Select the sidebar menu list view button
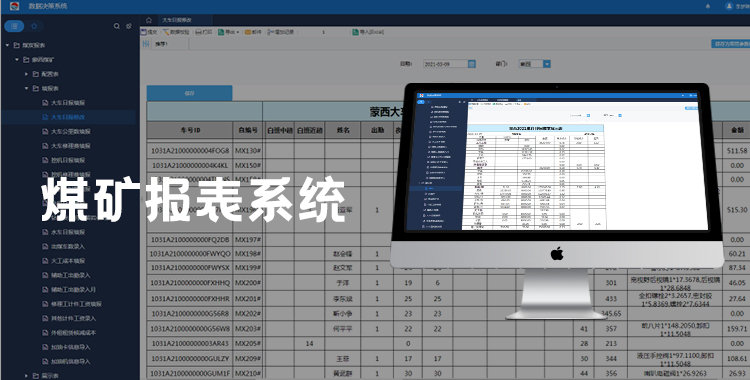 [x=14, y=26]
